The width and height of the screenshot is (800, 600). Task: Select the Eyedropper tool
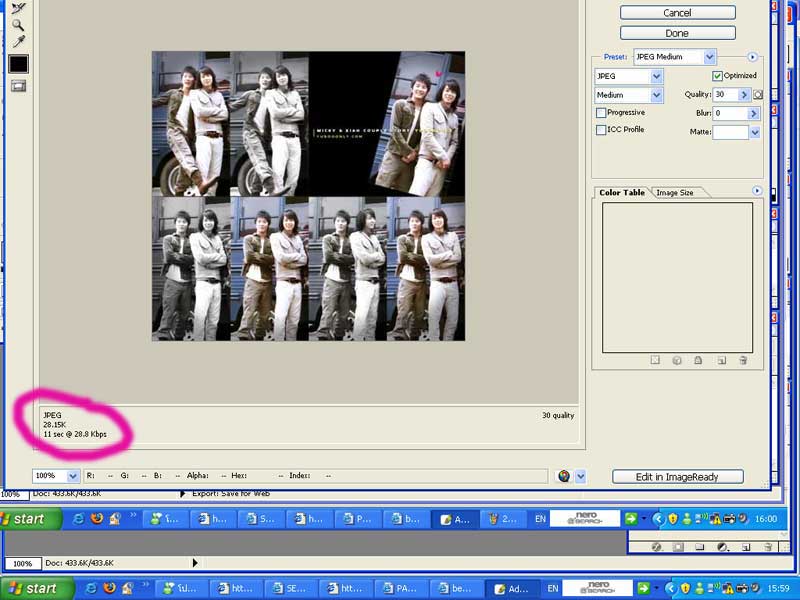coord(18,41)
